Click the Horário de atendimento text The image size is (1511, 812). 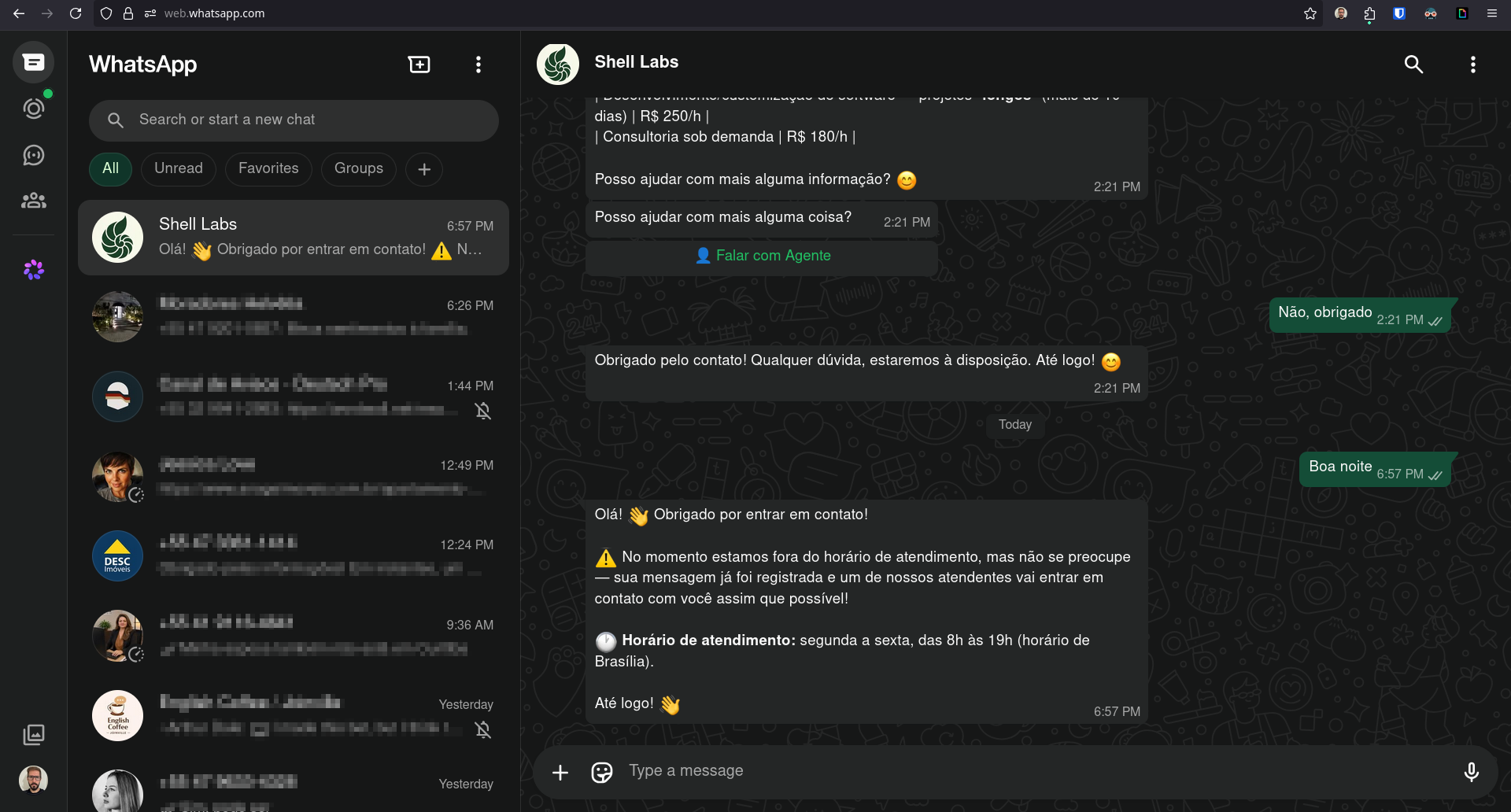coord(708,641)
